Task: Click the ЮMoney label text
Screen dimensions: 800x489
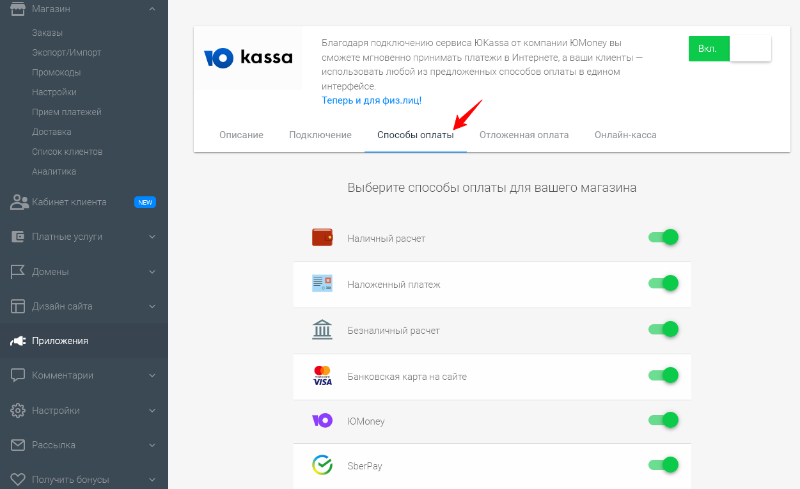Action: (x=366, y=422)
